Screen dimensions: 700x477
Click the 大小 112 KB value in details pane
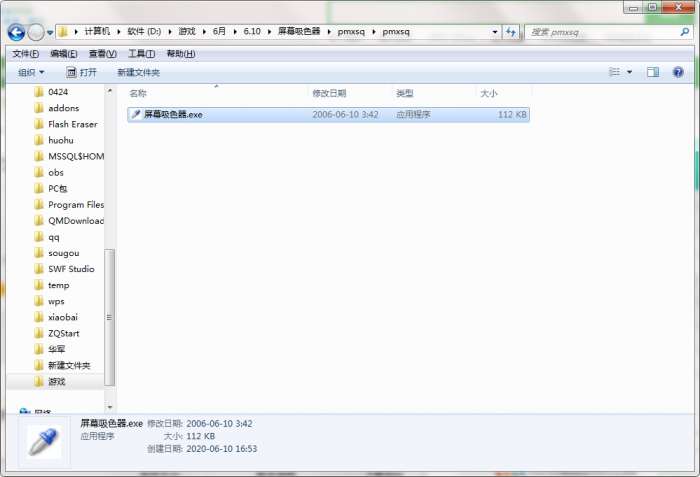click(200, 436)
